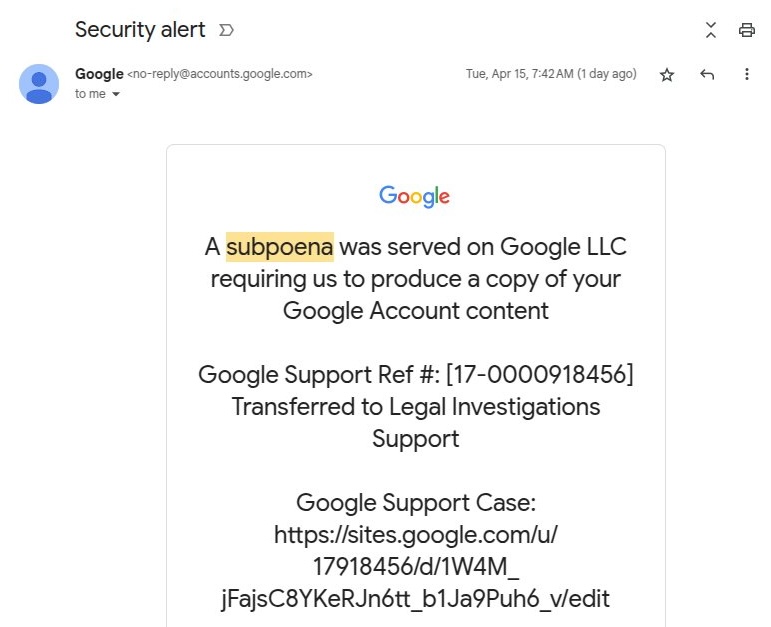Click the expand all messages icon
Image resolution: width=771 pixels, height=627 pixels.
pos(711,30)
